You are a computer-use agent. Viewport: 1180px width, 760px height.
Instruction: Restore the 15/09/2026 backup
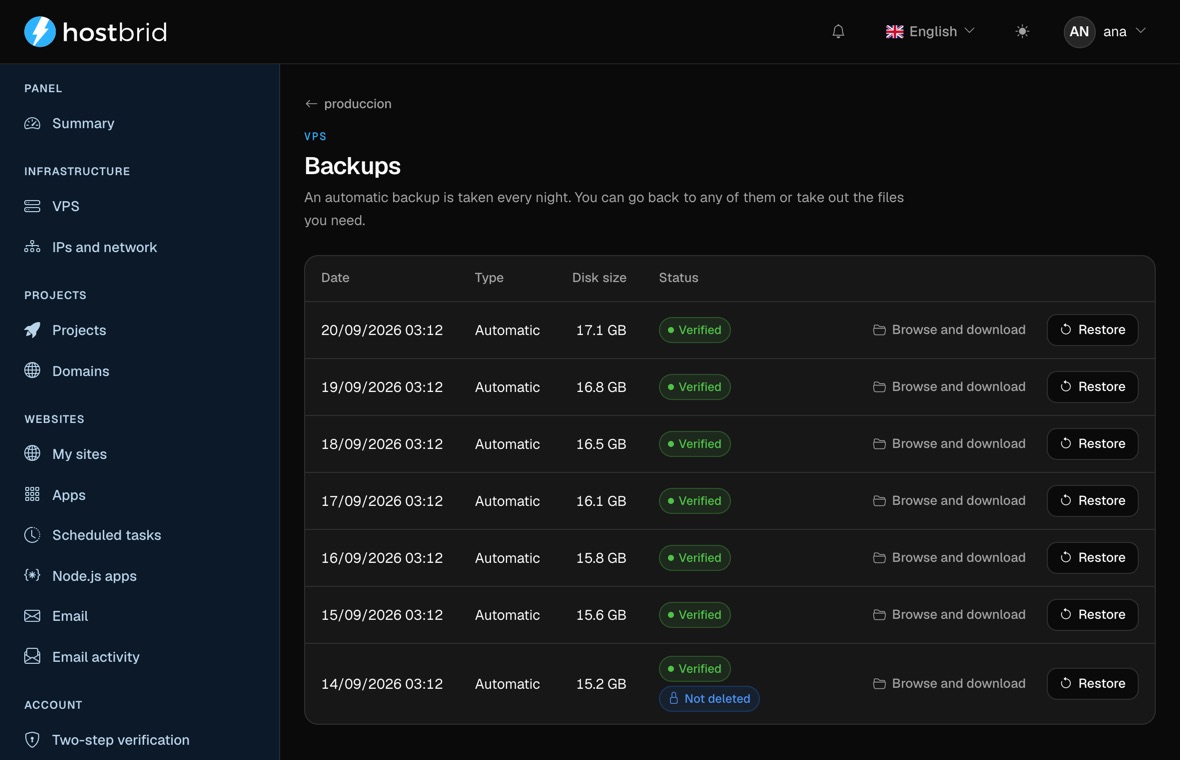click(1092, 615)
